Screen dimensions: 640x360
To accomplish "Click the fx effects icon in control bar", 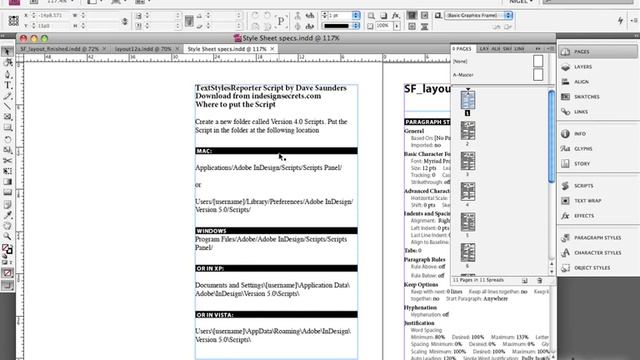I will click(x=396, y=16).
